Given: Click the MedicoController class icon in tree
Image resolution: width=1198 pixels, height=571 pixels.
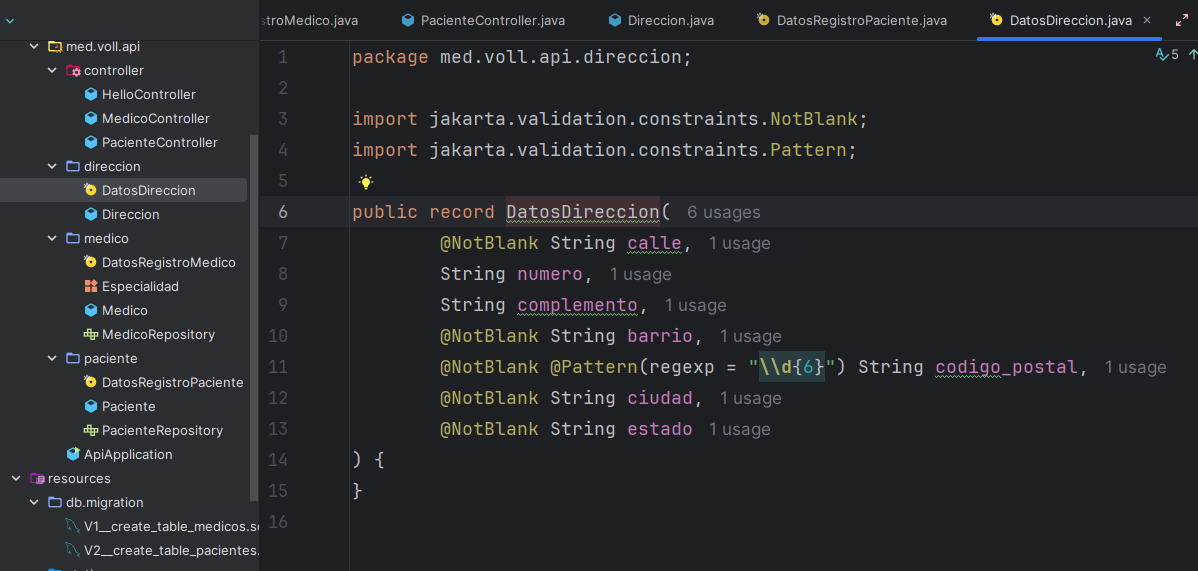Looking at the screenshot, I should (x=90, y=118).
